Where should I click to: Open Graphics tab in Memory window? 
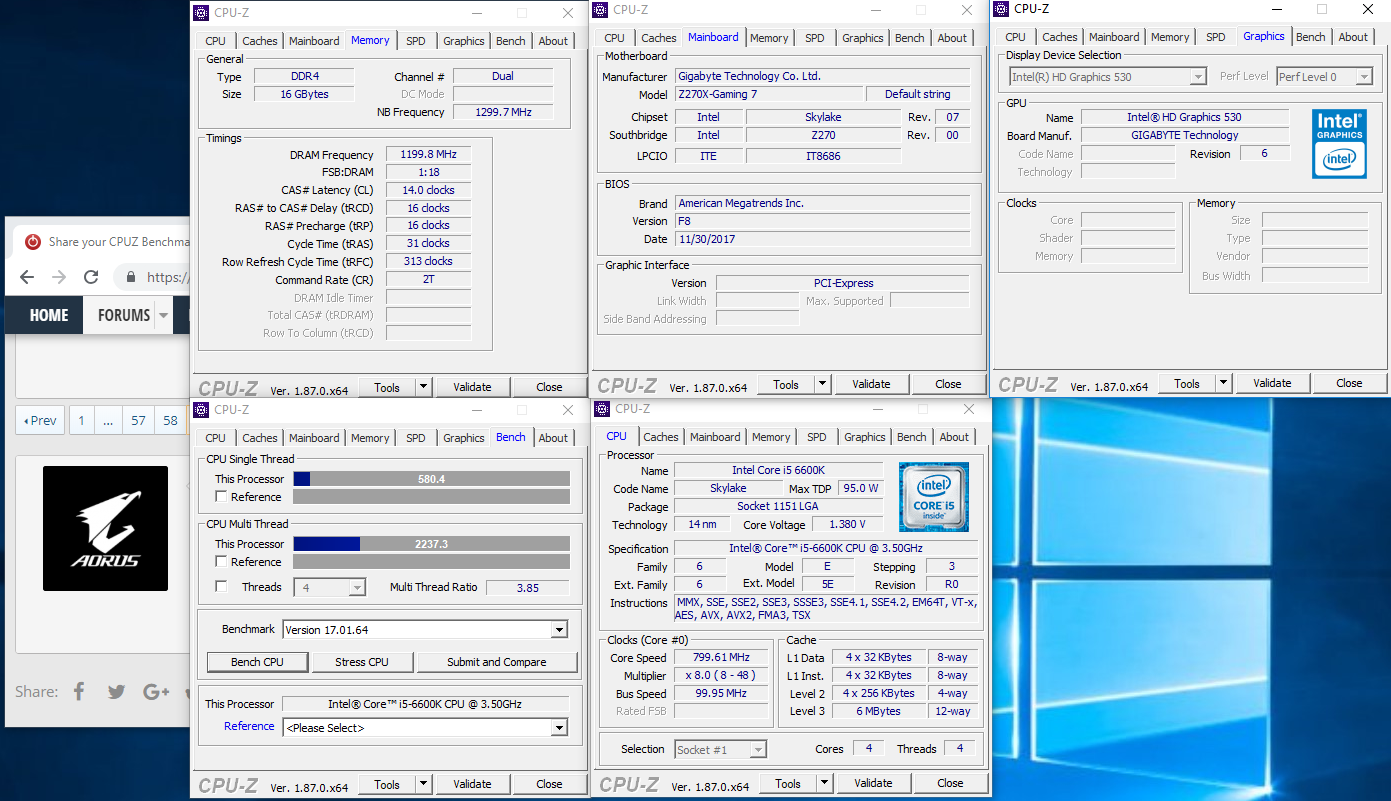[464, 41]
